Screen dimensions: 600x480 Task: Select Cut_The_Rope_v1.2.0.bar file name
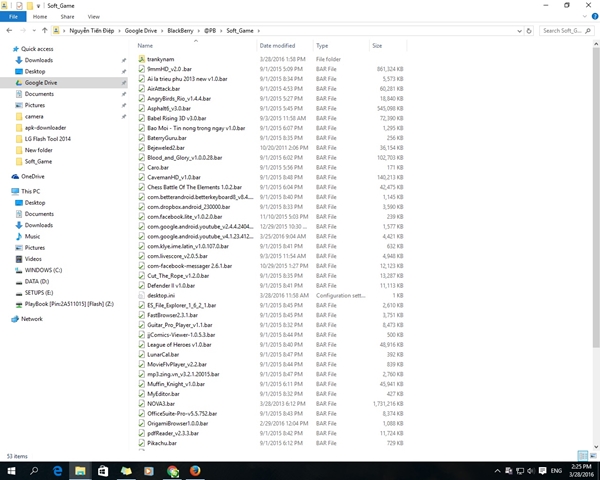pyautogui.click(x=178, y=276)
